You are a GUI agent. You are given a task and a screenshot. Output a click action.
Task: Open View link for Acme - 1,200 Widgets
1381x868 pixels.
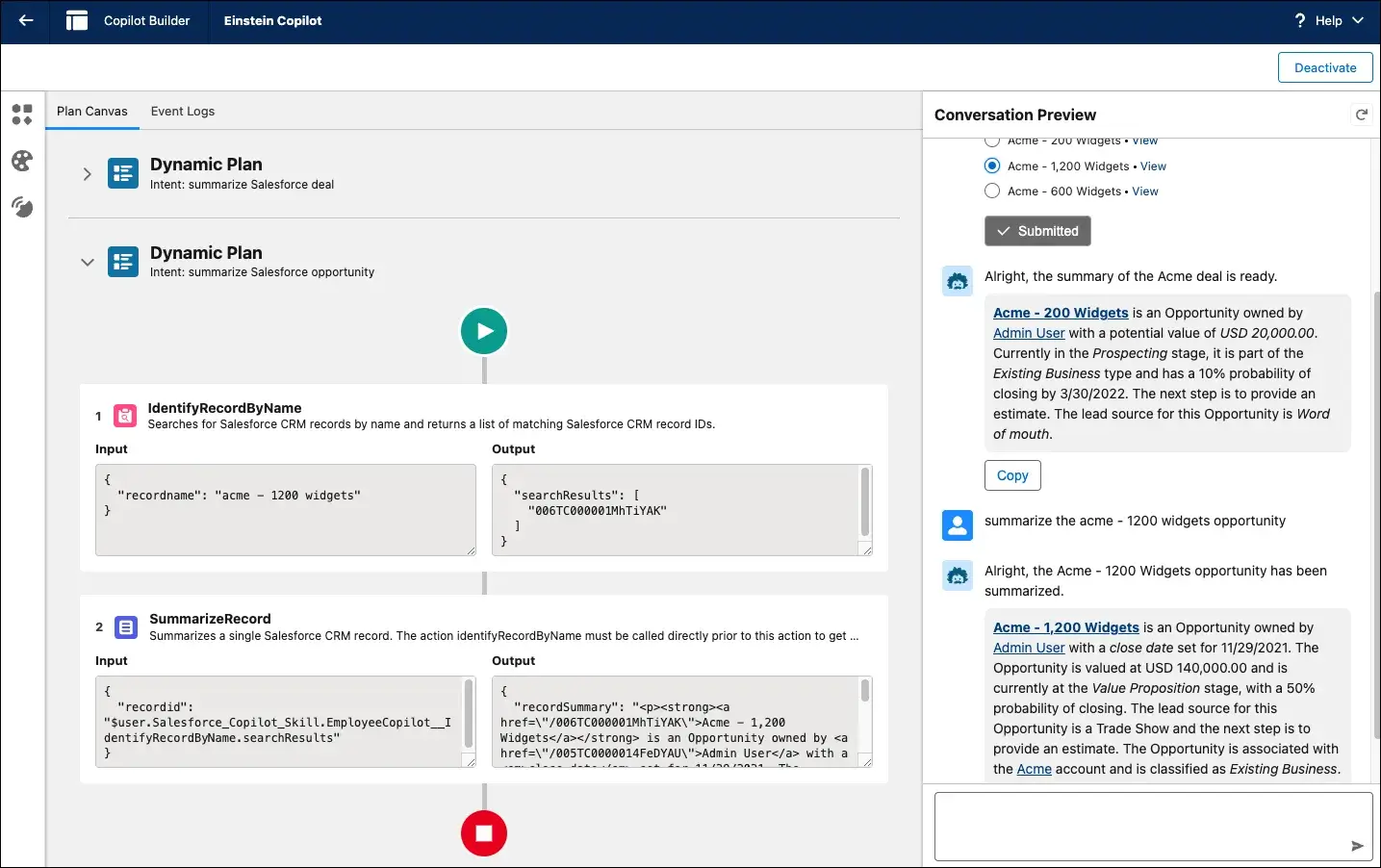click(x=1153, y=166)
